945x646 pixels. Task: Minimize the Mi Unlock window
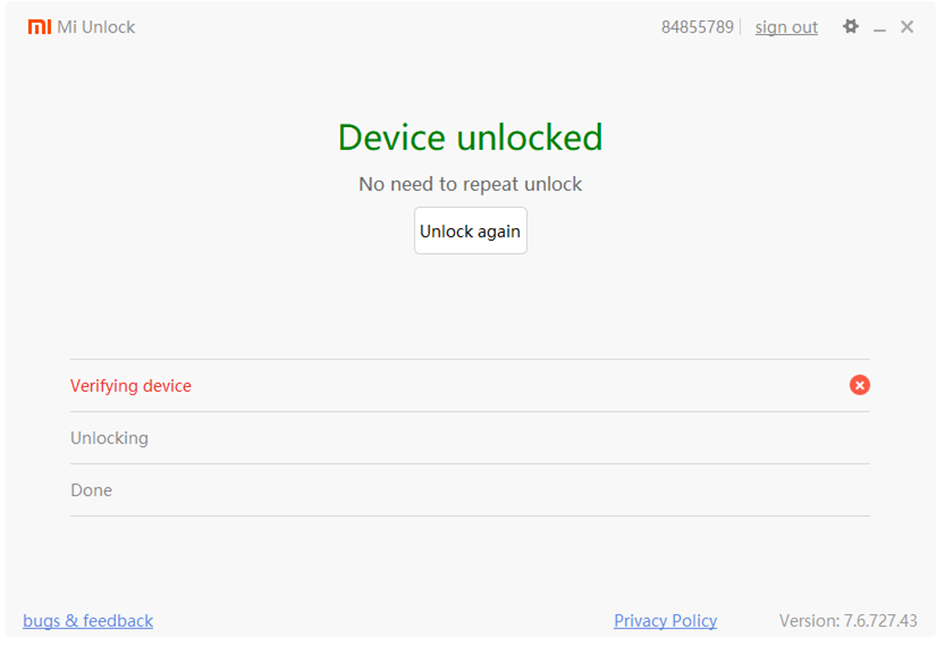click(x=880, y=28)
